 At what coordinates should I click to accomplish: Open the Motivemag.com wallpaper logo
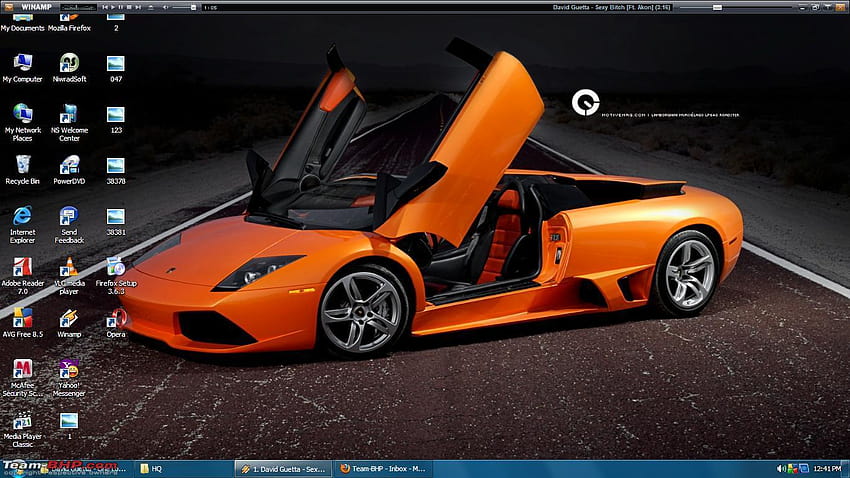point(585,102)
